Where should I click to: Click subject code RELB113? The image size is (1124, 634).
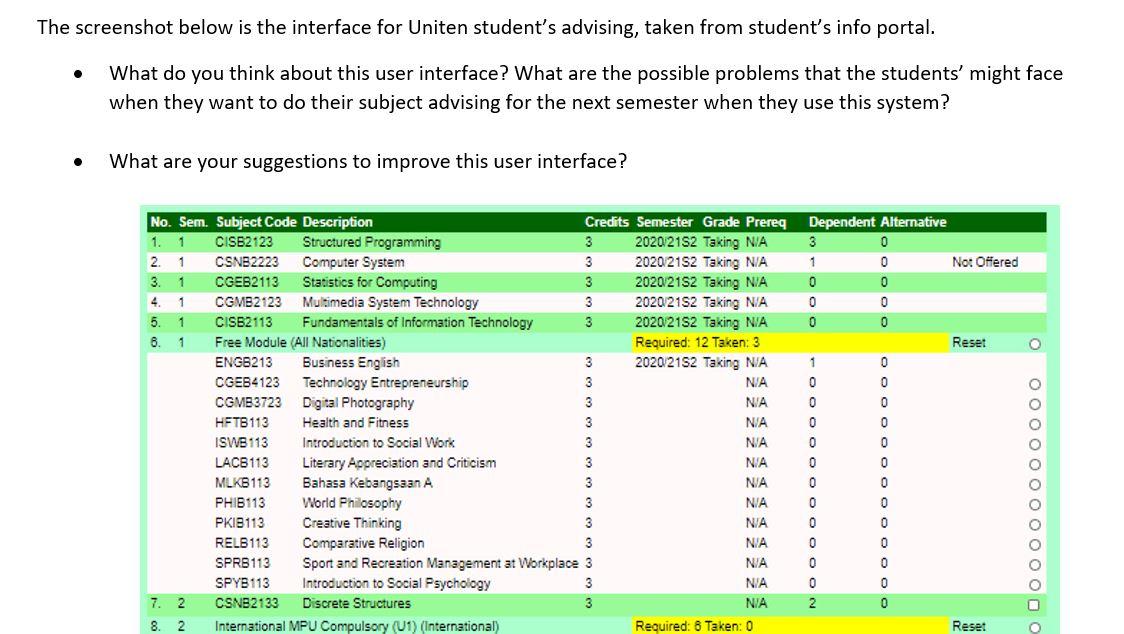click(242, 543)
